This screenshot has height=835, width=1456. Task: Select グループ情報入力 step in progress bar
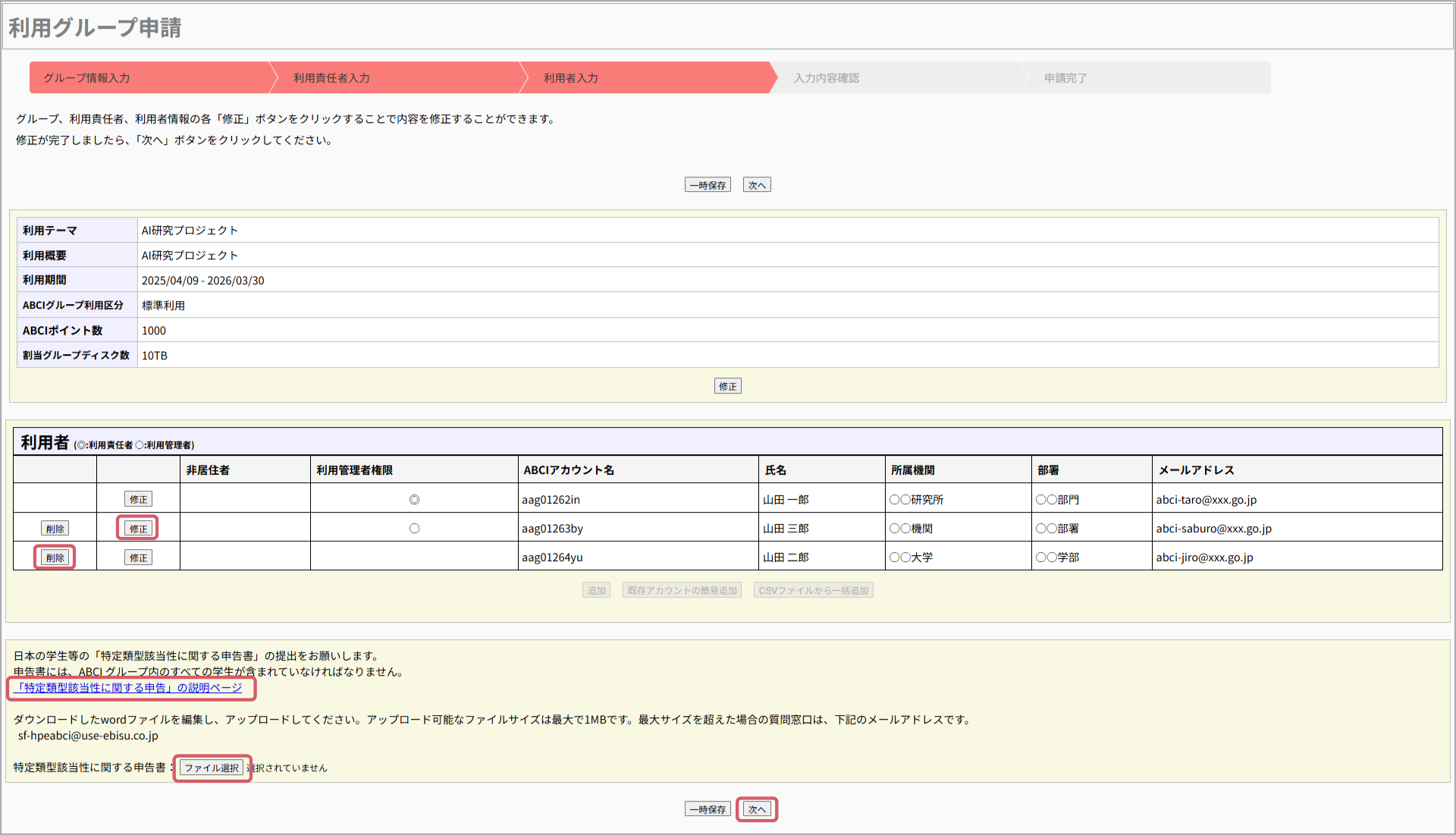[x=149, y=77]
